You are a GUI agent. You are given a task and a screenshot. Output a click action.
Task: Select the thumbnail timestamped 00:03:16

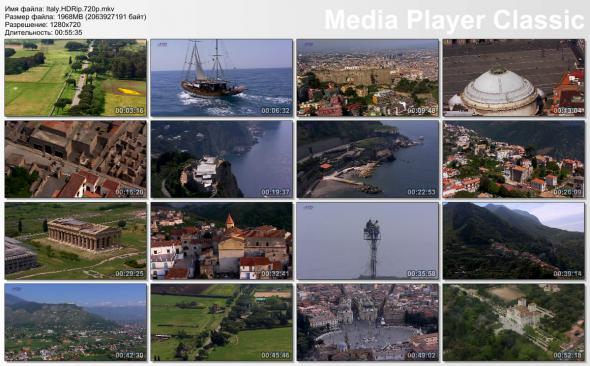point(75,77)
